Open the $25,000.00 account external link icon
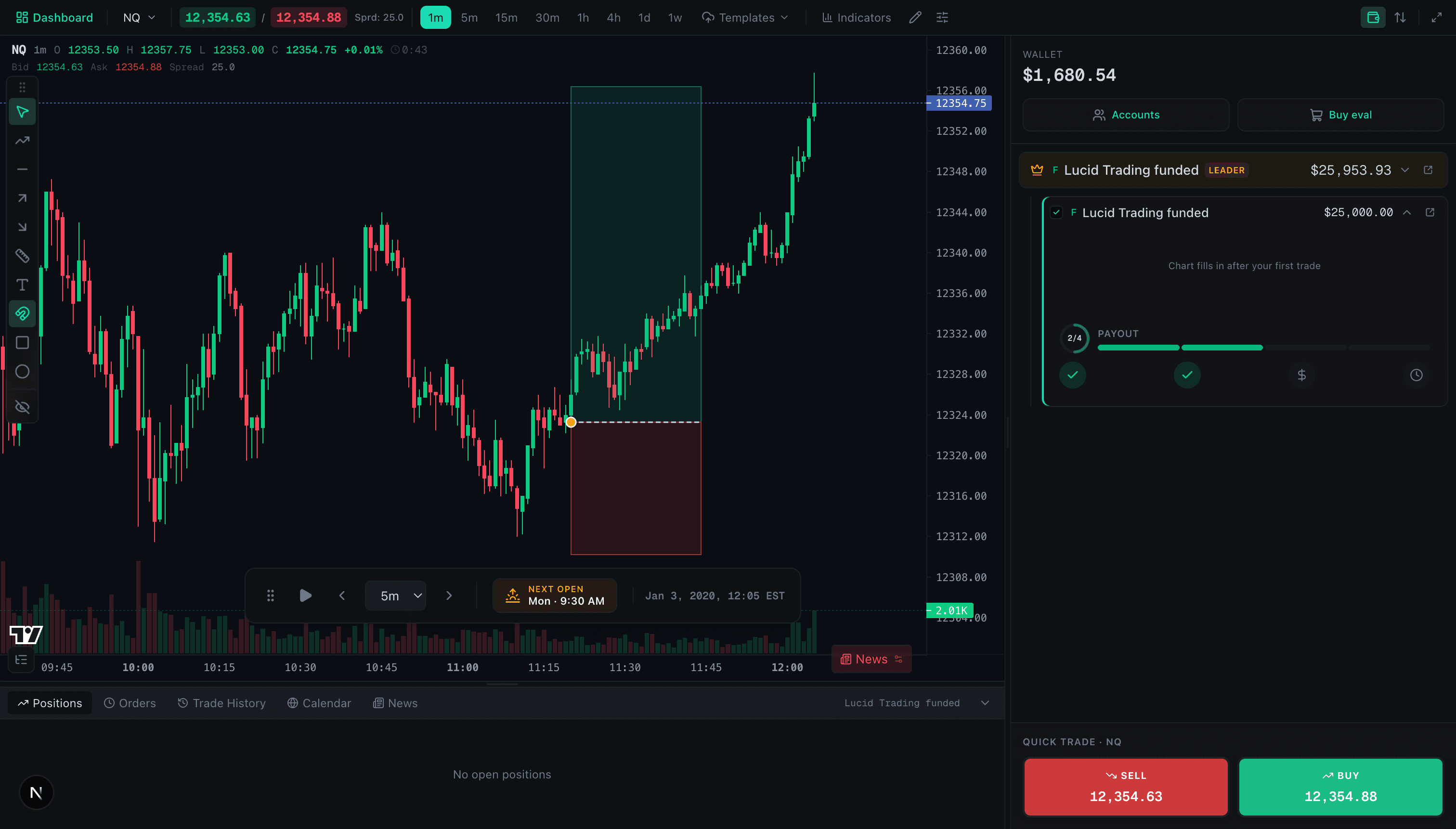The image size is (1456, 829). point(1430,212)
